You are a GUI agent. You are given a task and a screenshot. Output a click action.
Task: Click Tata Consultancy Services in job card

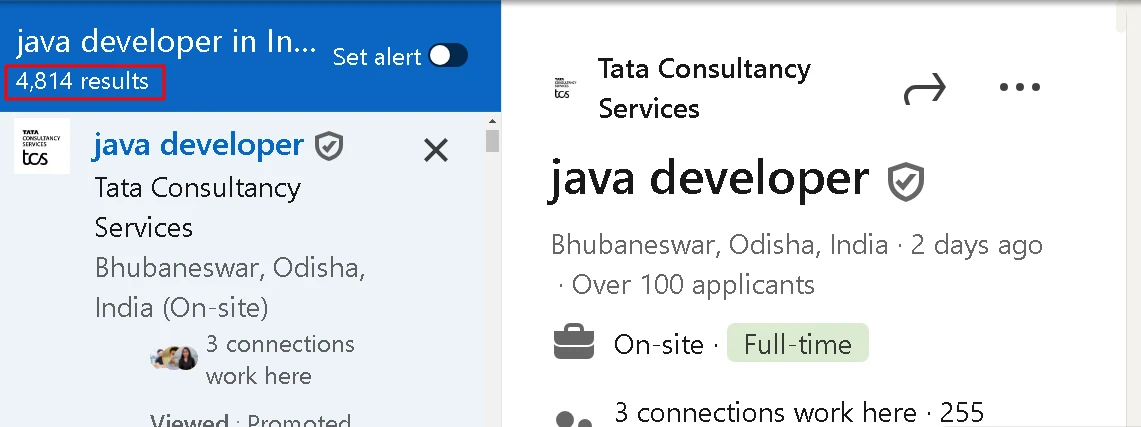197,207
